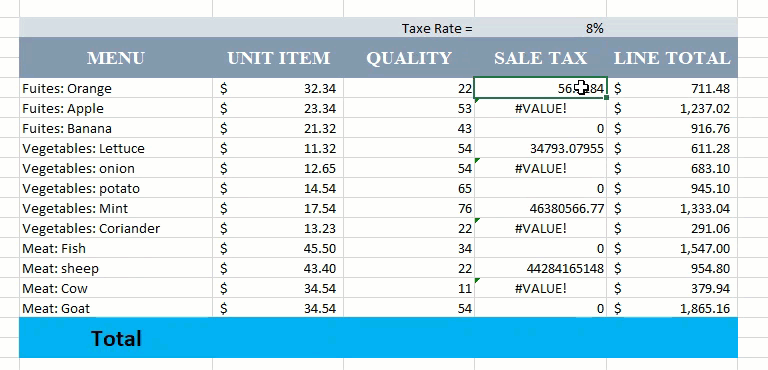The width and height of the screenshot is (768, 370).
Task: Click the Vegetables: Mint menu cell
Action: (x=116, y=208)
